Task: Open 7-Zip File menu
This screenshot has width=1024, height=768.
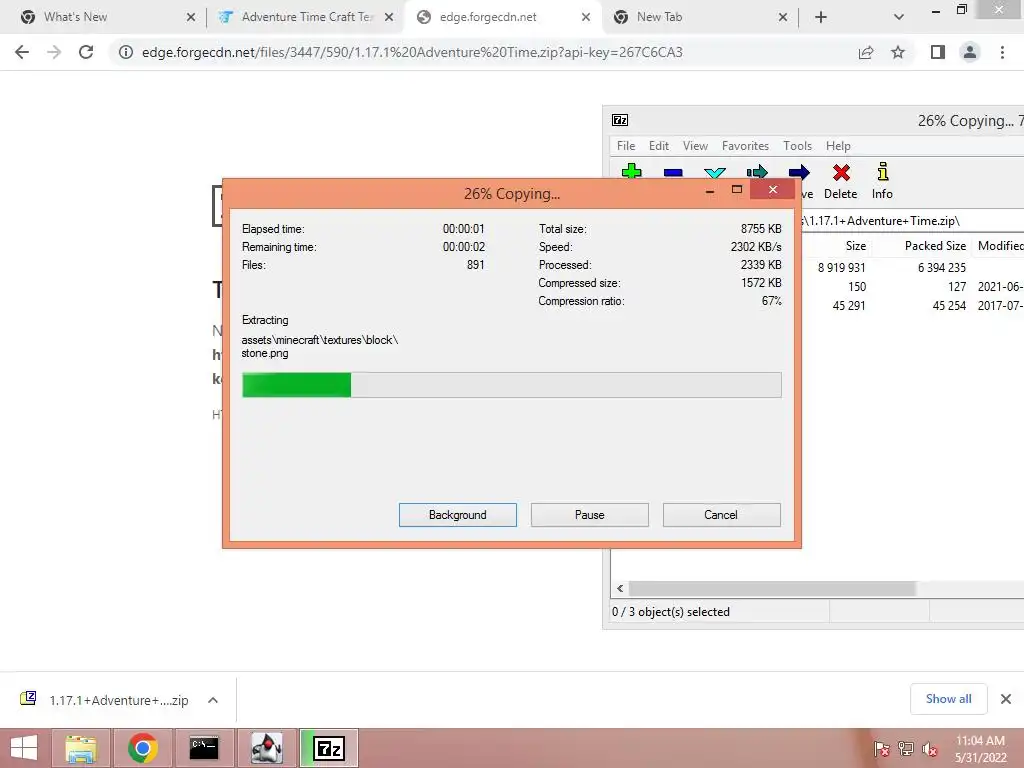Action: [x=626, y=146]
